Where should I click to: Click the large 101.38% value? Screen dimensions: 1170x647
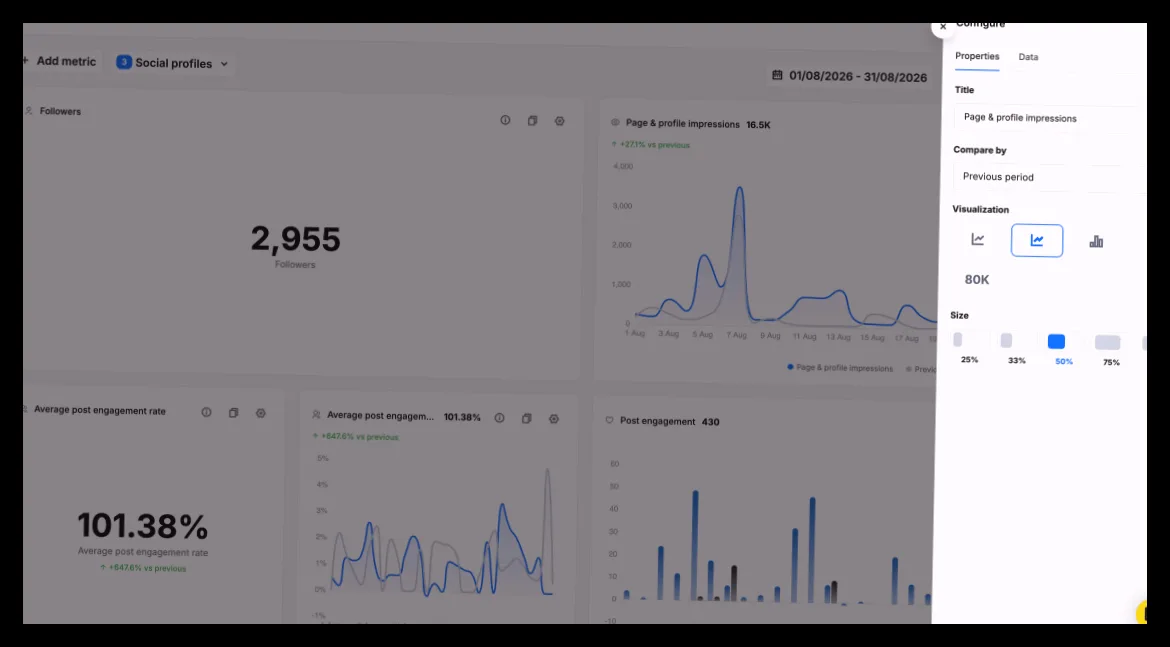(143, 525)
